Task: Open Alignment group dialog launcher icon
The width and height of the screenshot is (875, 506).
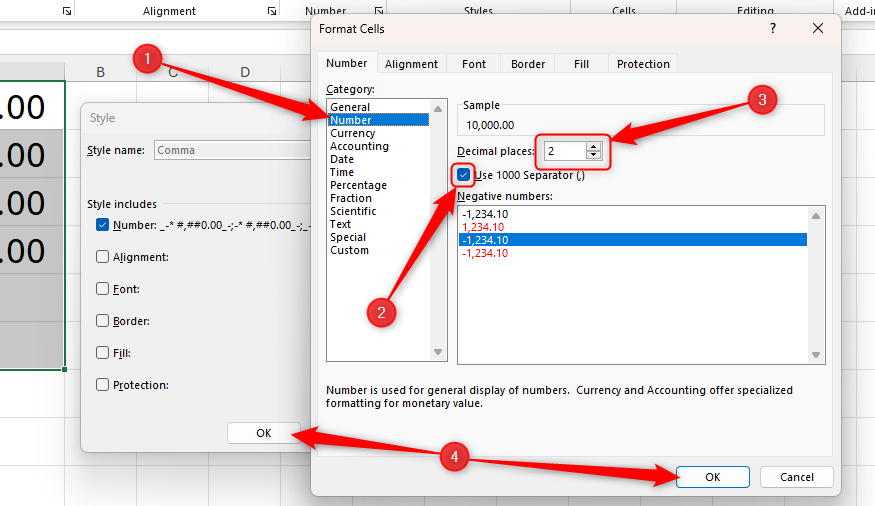Action: click(272, 11)
